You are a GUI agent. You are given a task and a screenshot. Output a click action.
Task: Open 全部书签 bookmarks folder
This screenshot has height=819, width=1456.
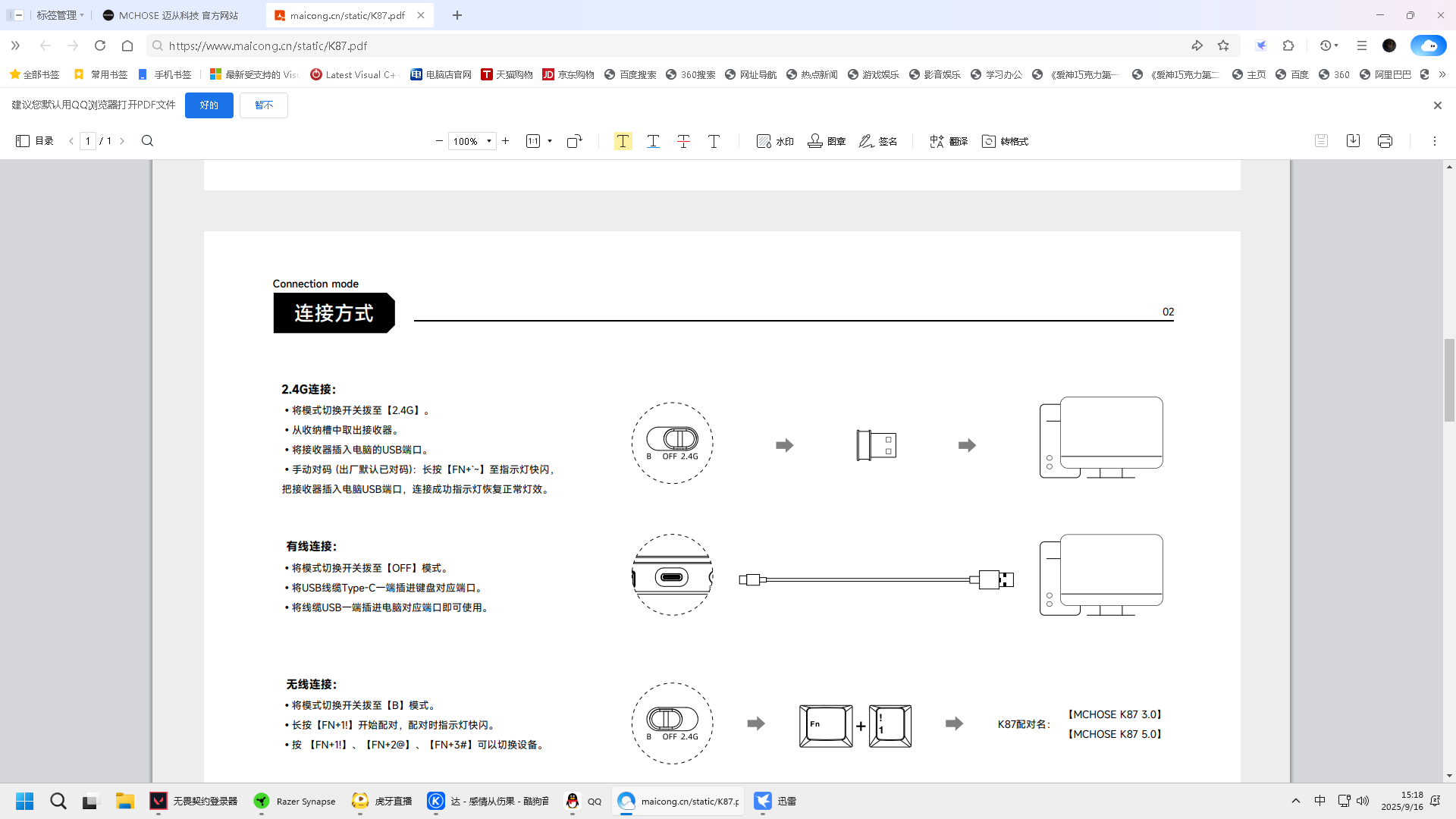tap(34, 74)
